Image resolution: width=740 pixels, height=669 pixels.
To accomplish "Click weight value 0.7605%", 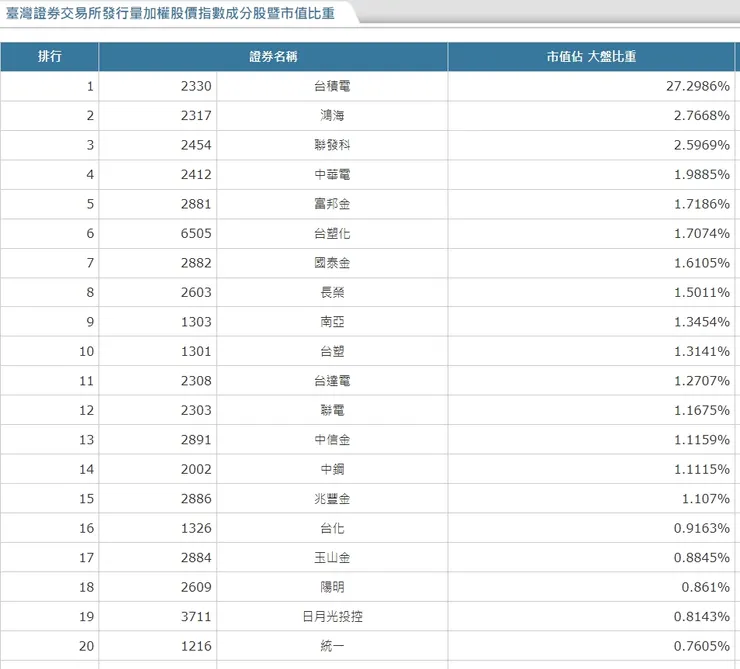I will click(701, 646).
